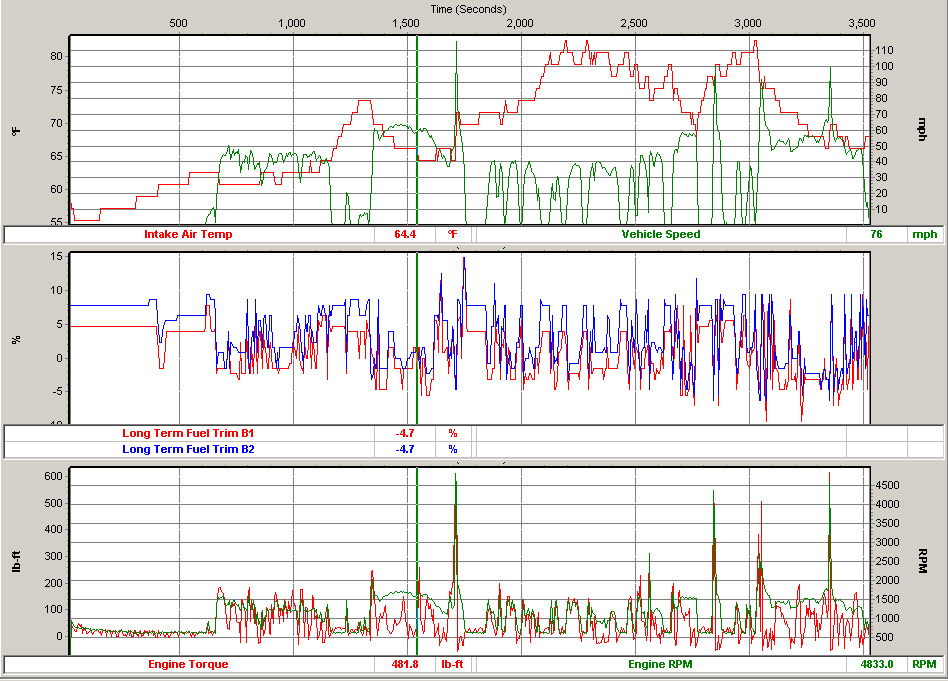Click the 3,000 tick on the time axis

click(747, 23)
